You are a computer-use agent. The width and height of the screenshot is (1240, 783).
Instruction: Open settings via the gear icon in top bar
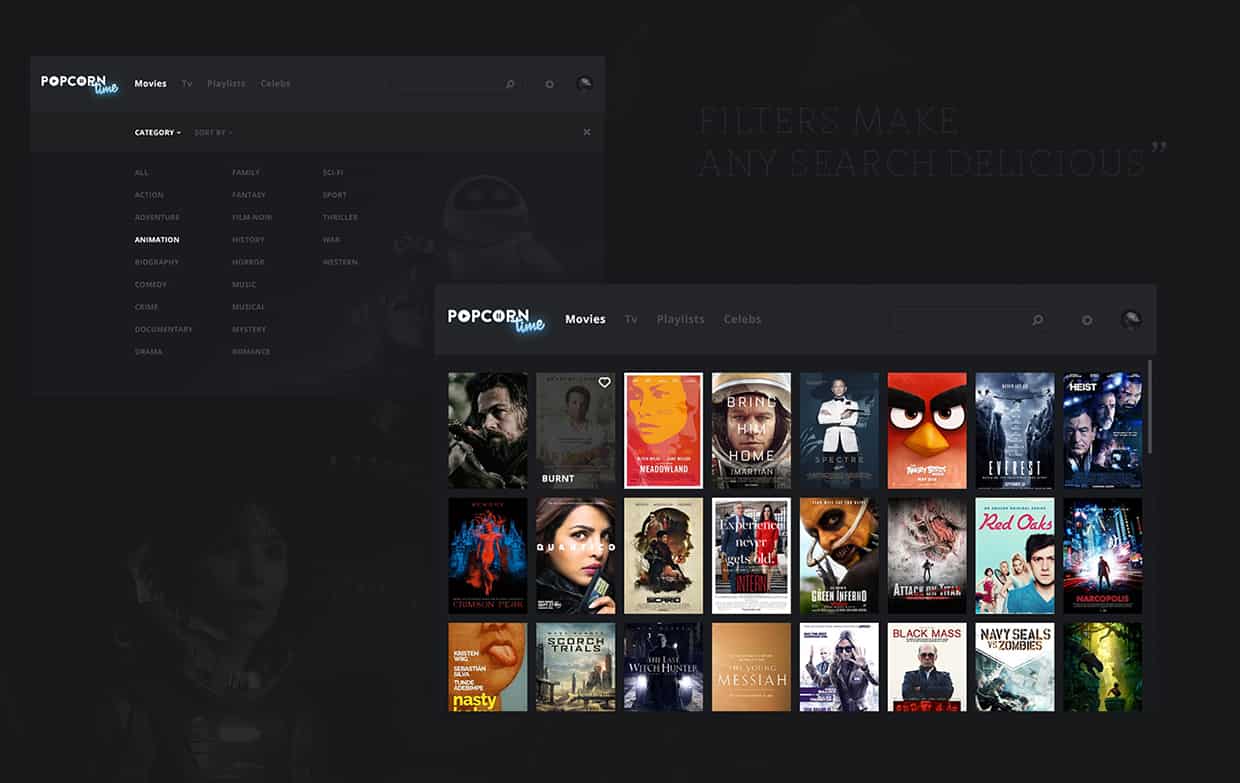548,84
